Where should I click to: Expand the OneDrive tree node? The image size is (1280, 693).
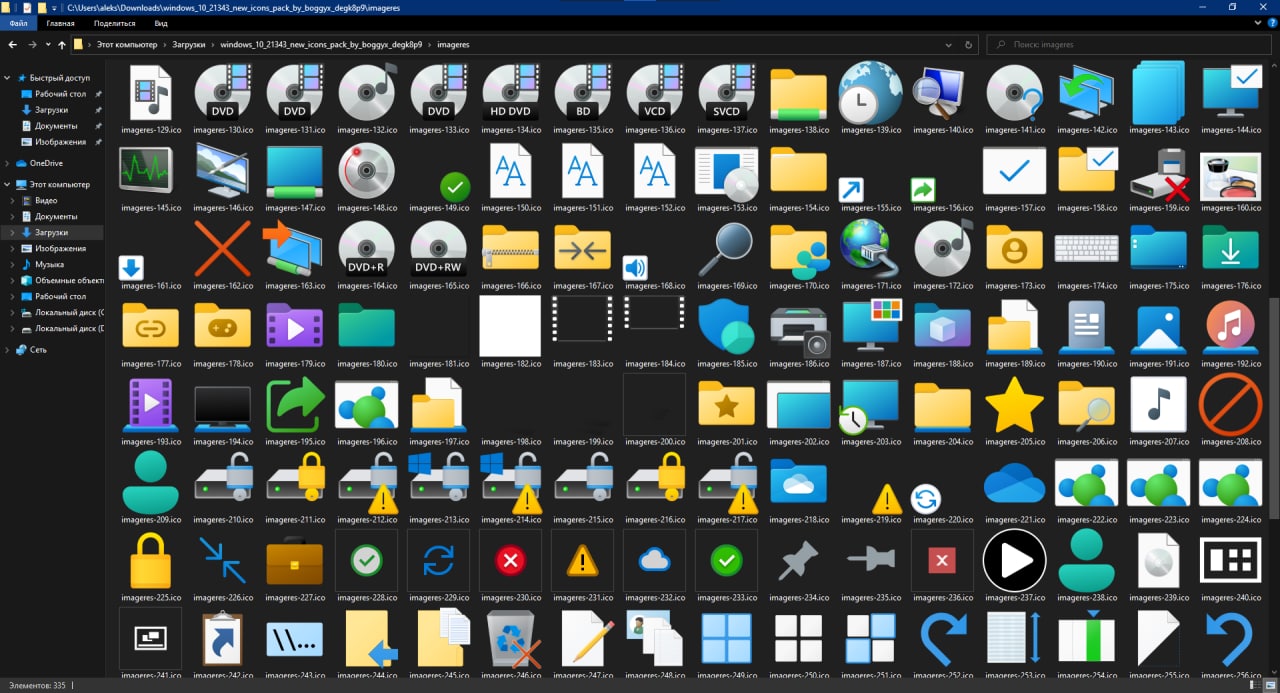[x=8, y=163]
